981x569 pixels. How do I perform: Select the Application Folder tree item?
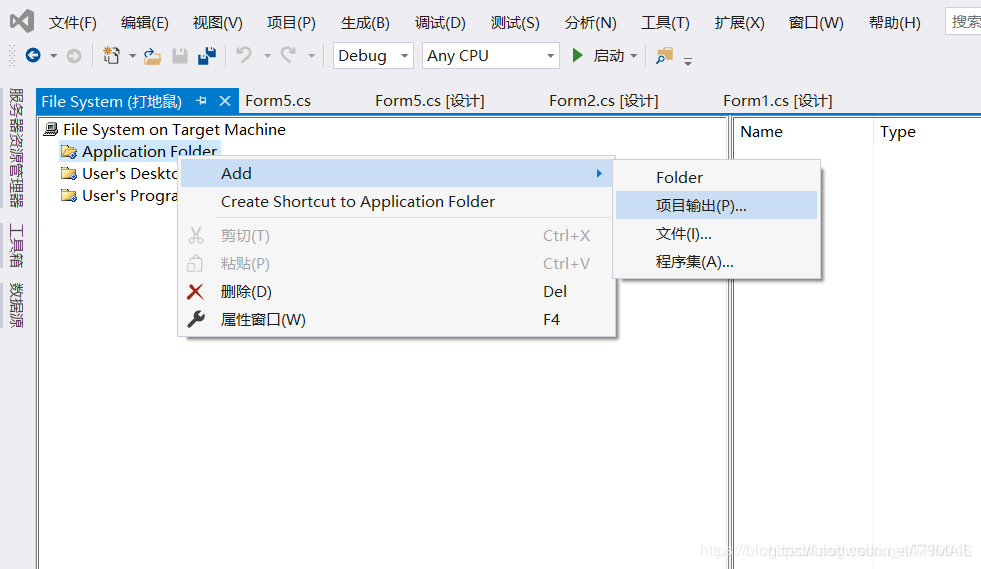pos(139,151)
